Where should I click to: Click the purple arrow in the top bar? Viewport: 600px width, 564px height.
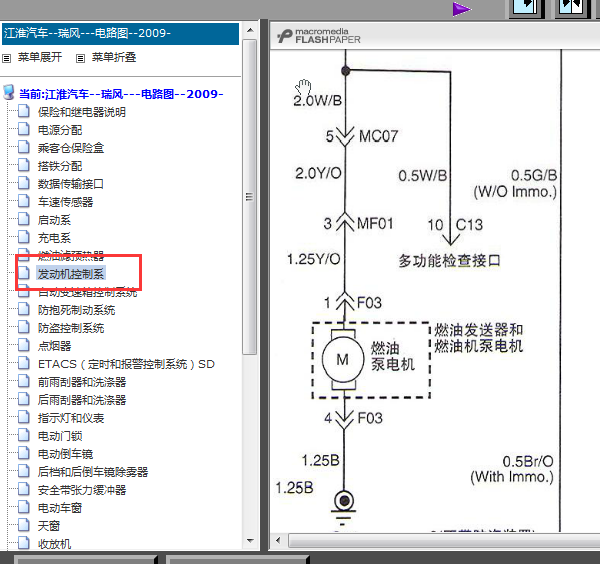461,9
